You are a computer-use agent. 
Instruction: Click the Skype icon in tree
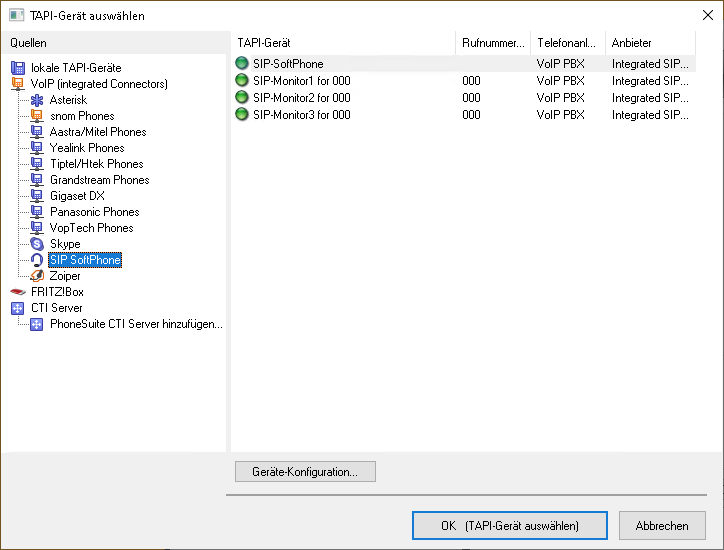point(37,244)
